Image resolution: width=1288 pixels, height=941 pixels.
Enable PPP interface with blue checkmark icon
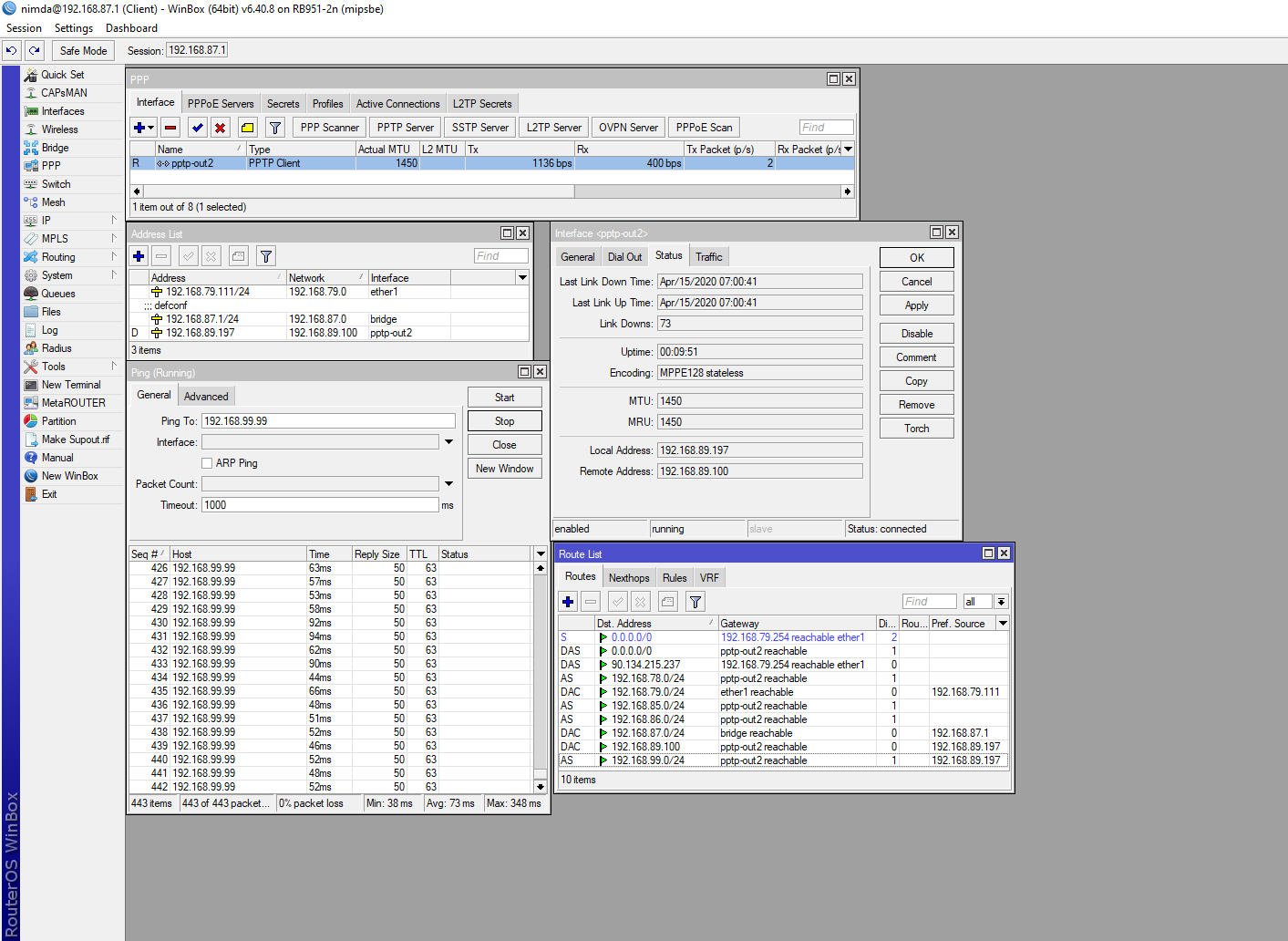pyautogui.click(x=197, y=128)
